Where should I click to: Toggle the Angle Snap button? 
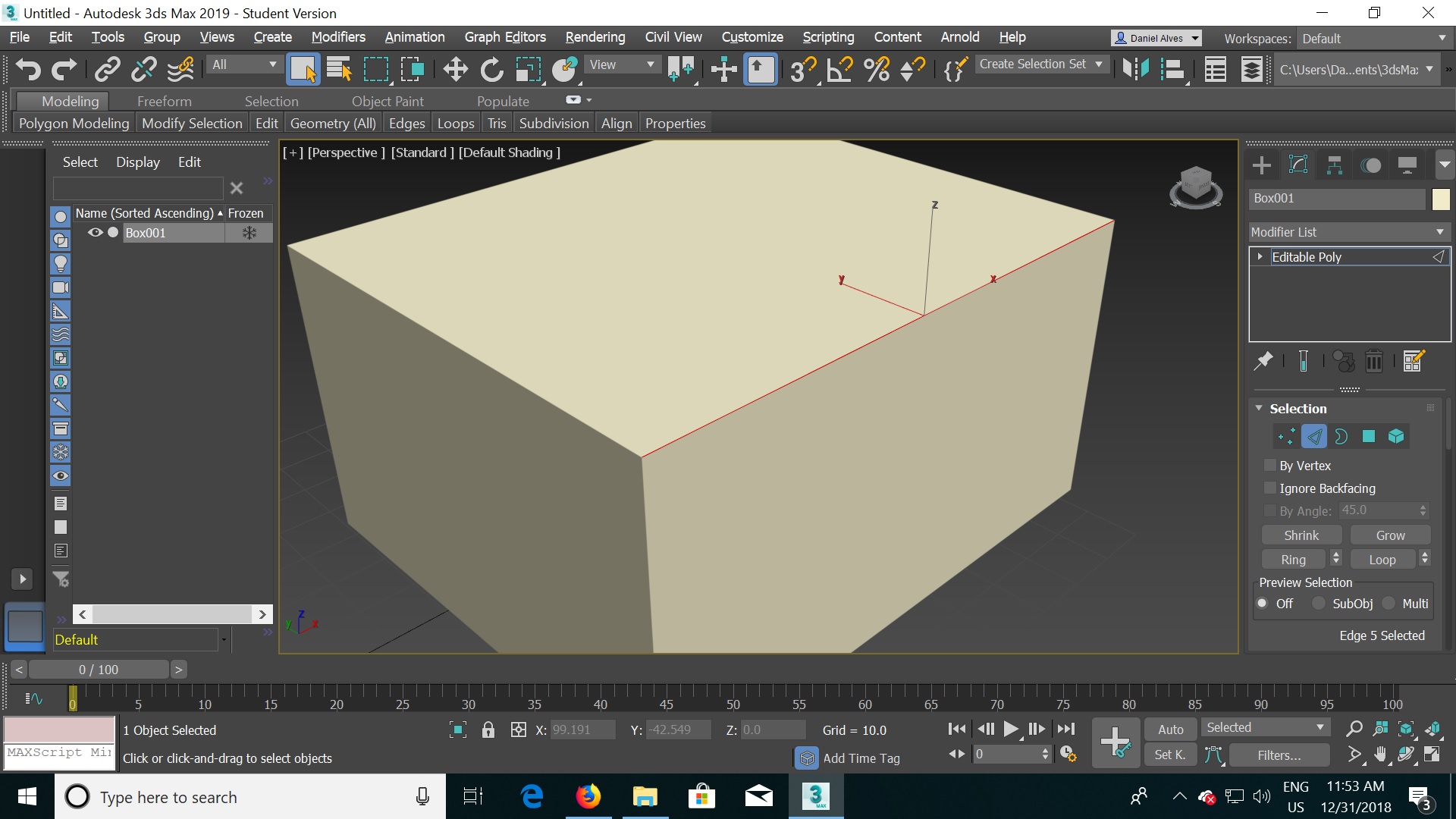click(x=839, y=70)
